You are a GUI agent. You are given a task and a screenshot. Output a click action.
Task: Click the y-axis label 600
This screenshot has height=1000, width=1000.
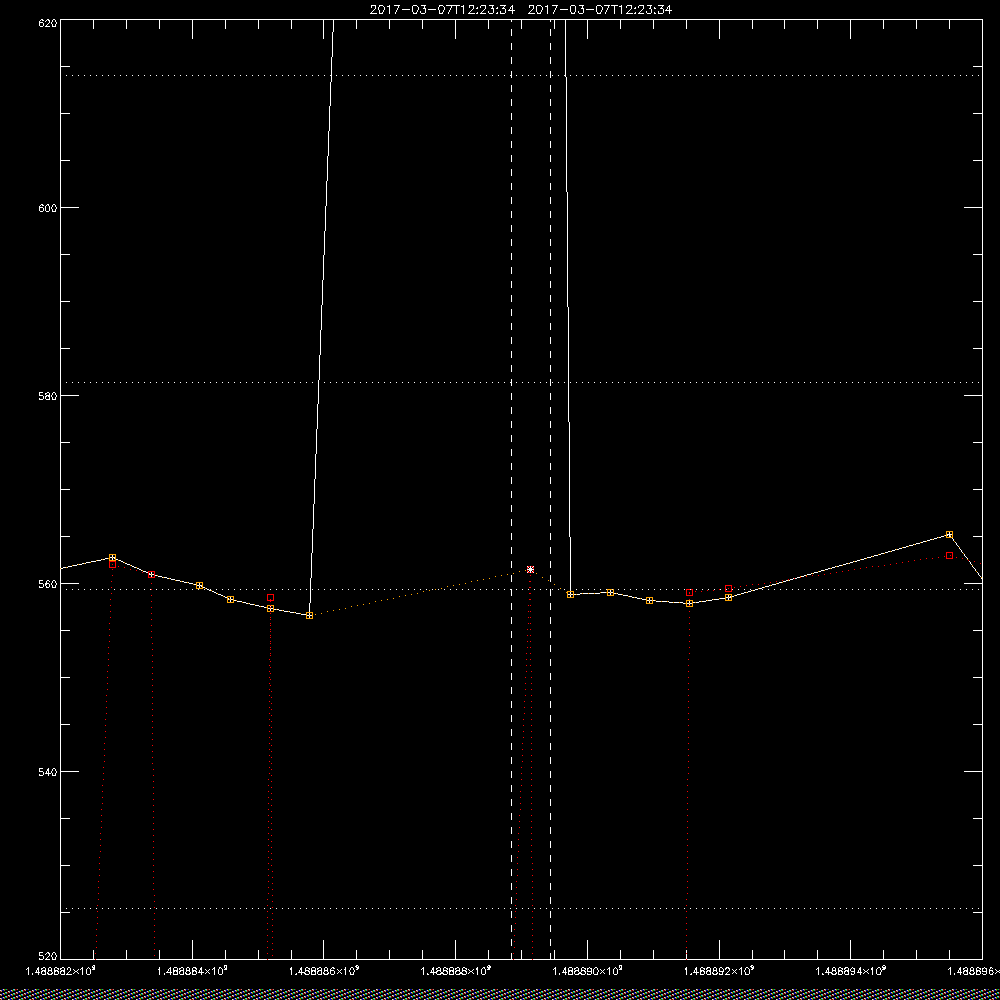coord(48,208)
